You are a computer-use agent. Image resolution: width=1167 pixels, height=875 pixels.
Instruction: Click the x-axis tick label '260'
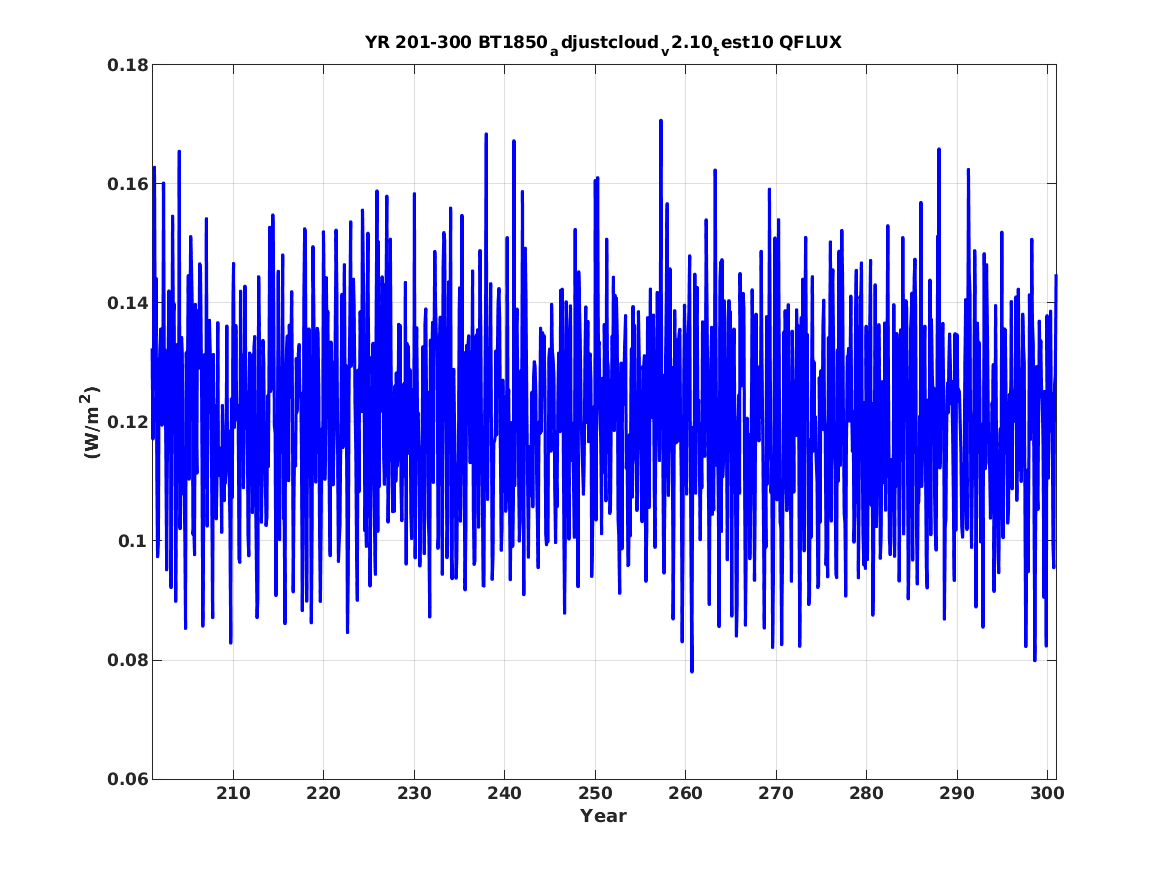click(x=685, y=794)
